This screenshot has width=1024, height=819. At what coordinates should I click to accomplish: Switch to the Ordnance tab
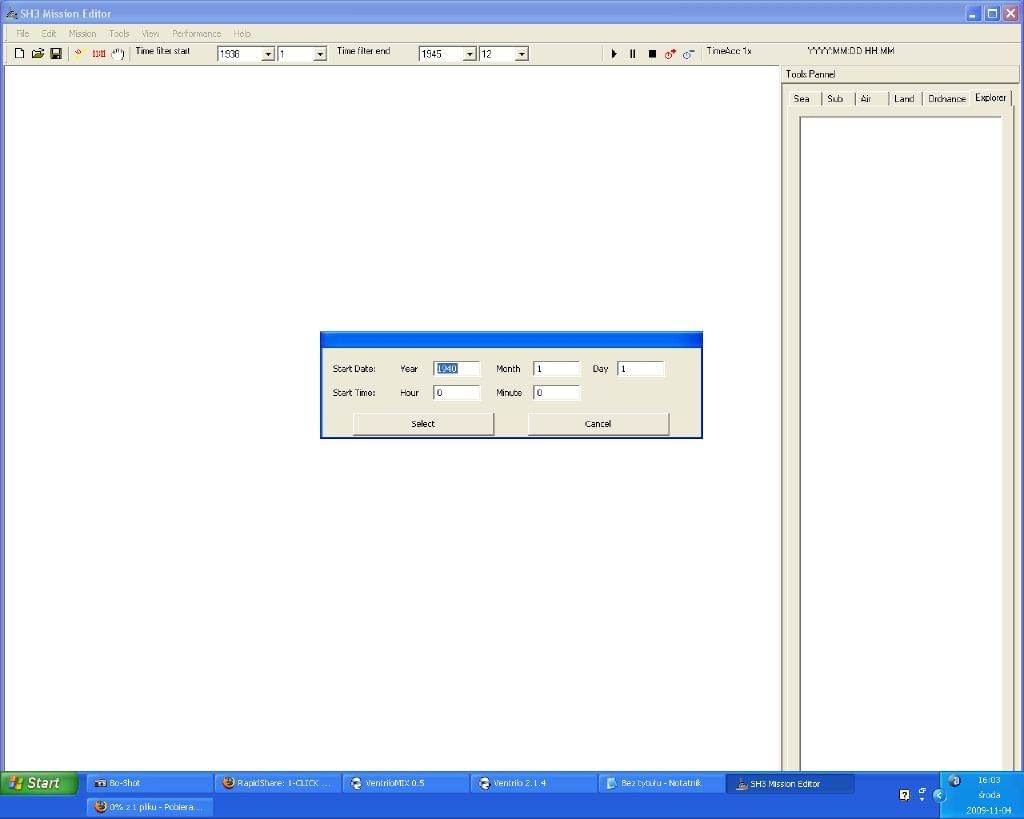[946, 99]
